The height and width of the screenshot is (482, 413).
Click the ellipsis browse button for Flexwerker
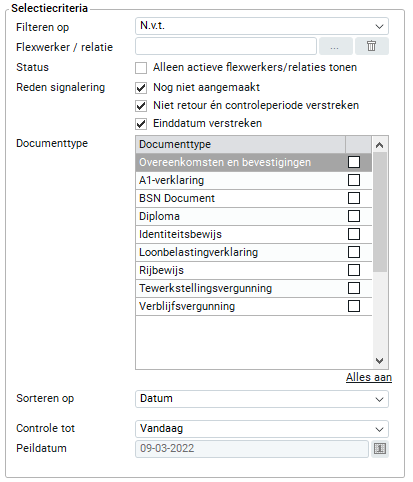coord(336,46)
